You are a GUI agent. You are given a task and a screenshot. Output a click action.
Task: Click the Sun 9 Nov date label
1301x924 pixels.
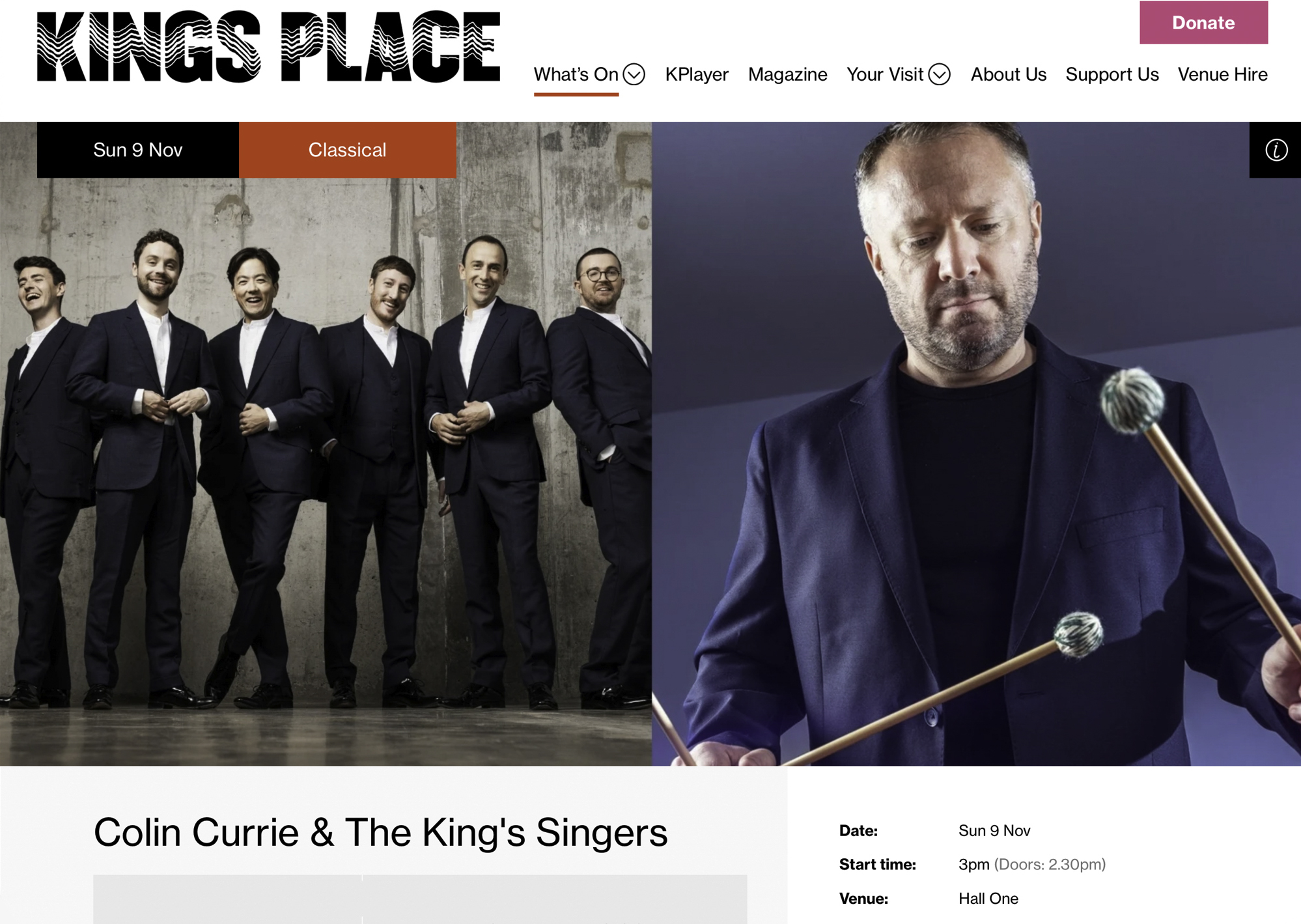pos(138,150)
